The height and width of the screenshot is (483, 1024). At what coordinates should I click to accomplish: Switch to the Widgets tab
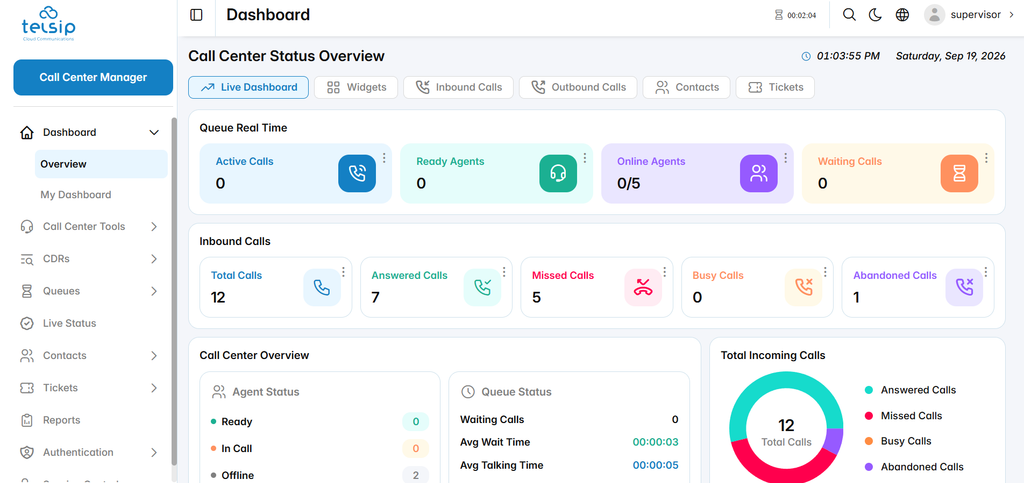click(x=356, y=87)
